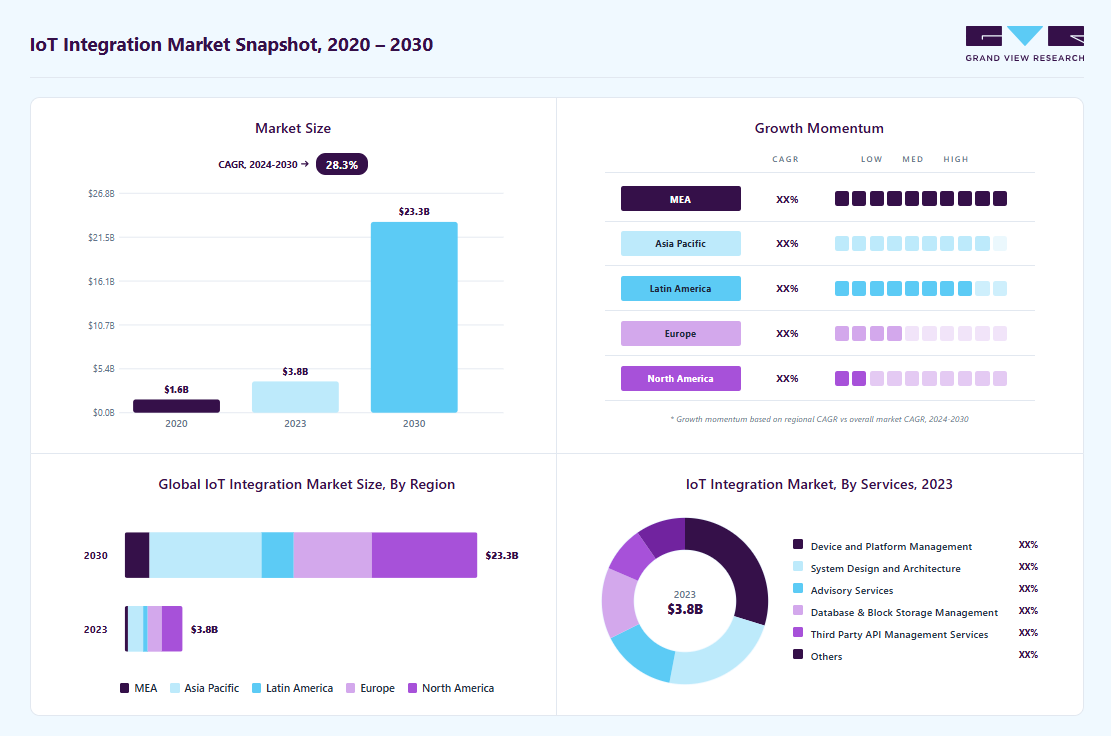Click the Others legend swatch

(798, 654)
